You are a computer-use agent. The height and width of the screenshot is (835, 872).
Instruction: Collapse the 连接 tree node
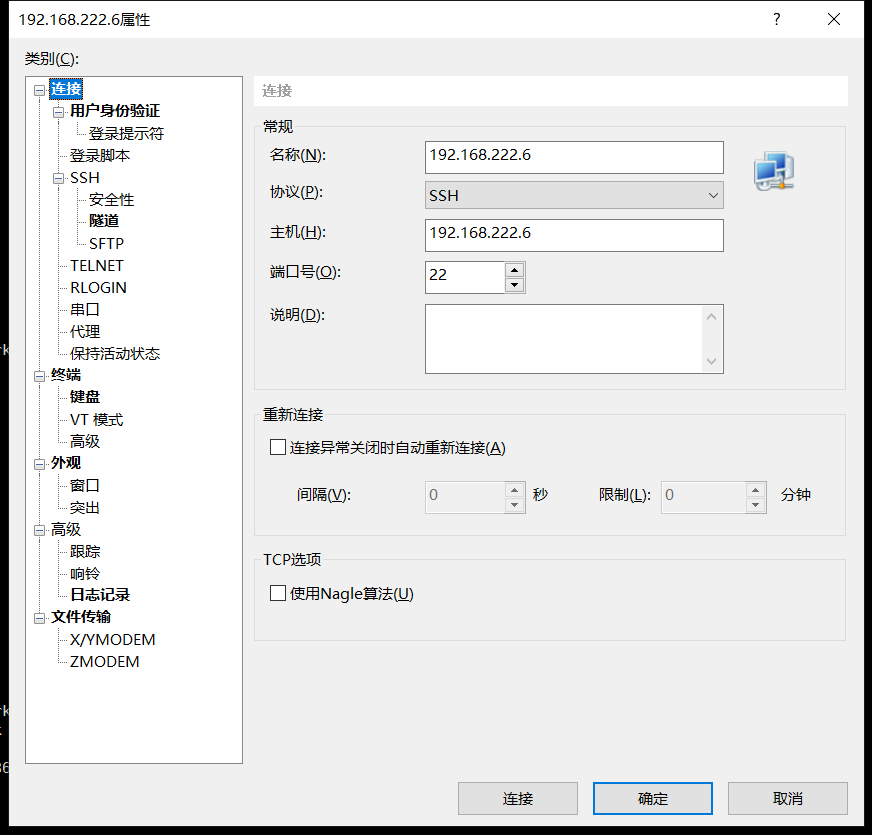pos(39,90)
